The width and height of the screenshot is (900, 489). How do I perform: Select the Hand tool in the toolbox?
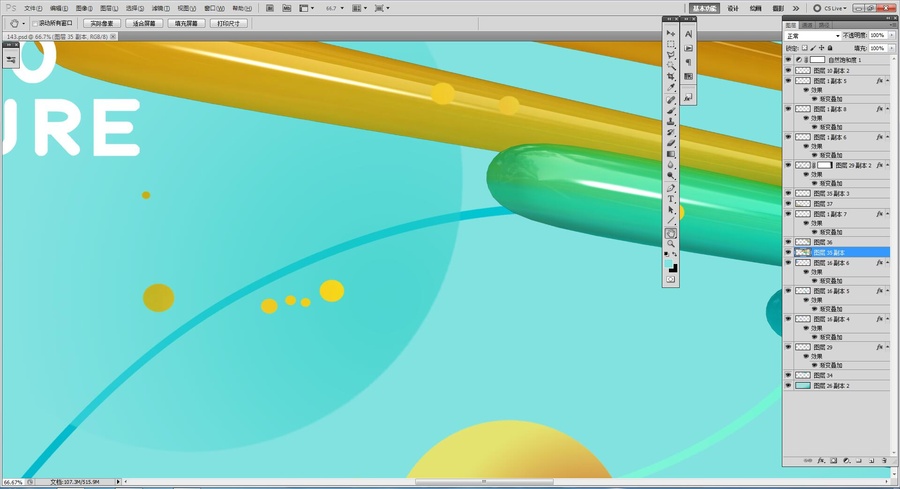click(x=670, y=233)
